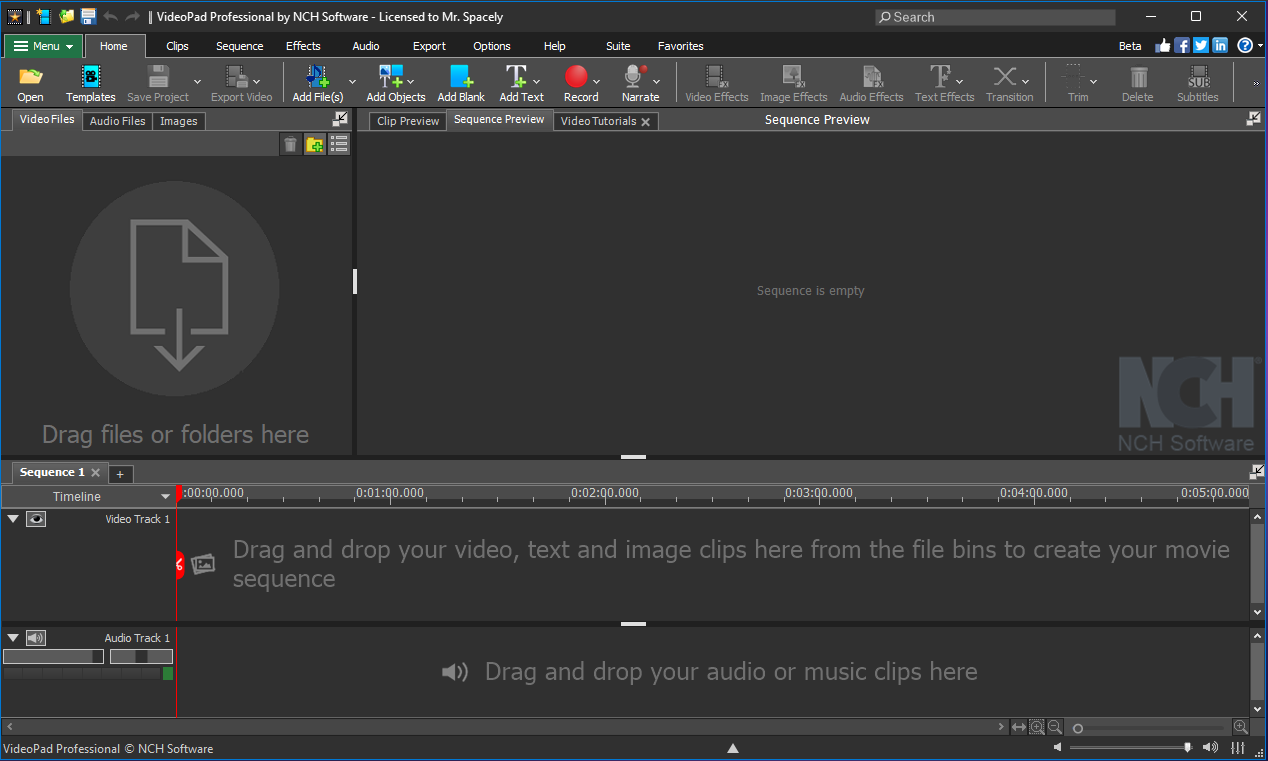Click the trash icon in the file bin
Image resolution: width=1268 pixels, height=761 pixels.
[290, 144]
